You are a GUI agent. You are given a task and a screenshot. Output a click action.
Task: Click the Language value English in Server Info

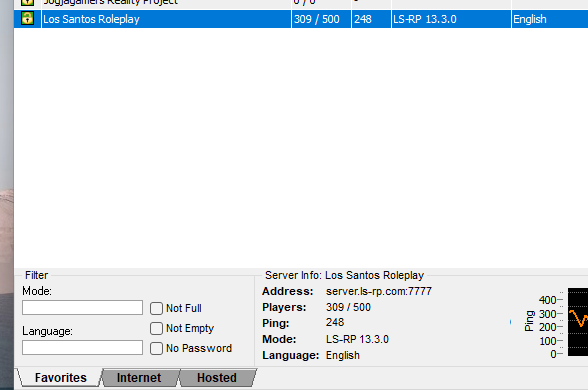coord(343,355)
